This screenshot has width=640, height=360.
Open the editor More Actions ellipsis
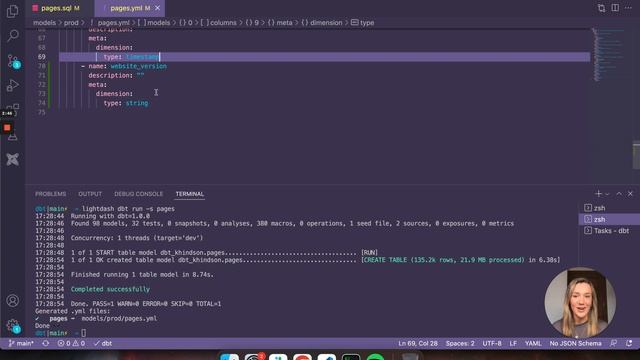[x=629, y=8]
